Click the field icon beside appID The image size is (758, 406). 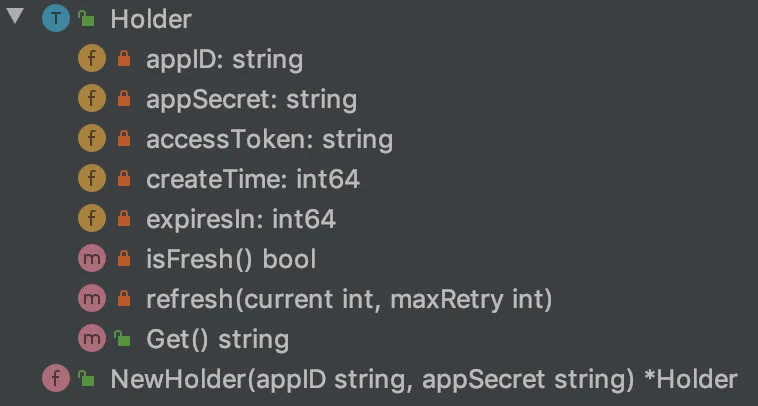click(92, 58)
